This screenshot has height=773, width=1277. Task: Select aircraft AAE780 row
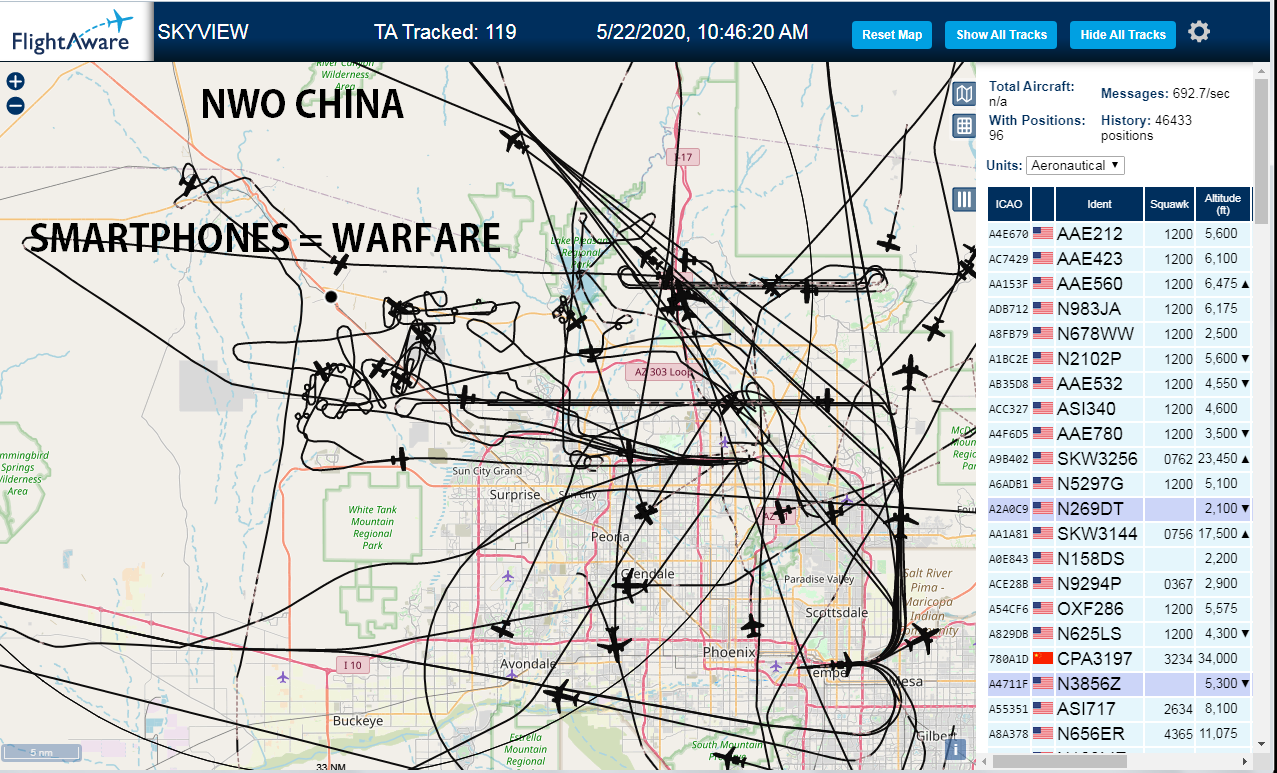click(1120, 434)
